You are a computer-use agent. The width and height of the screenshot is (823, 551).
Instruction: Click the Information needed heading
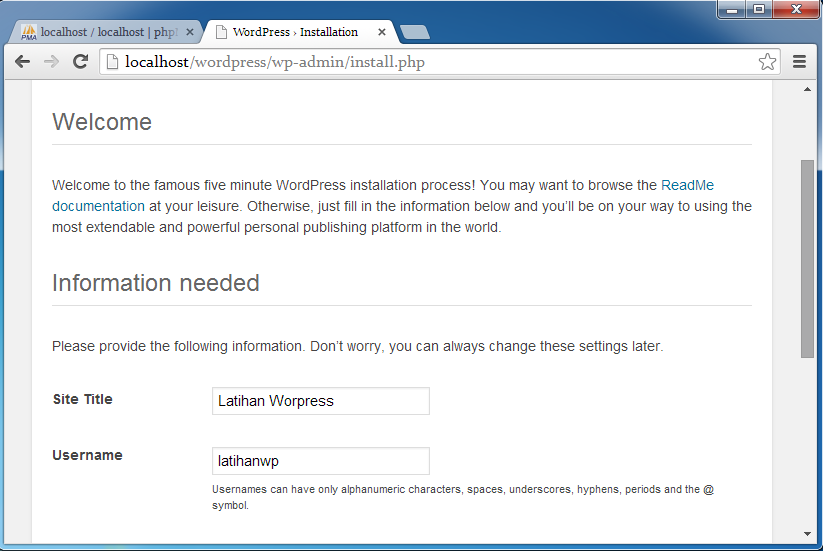pyautogui.click(x=156, y=283)
